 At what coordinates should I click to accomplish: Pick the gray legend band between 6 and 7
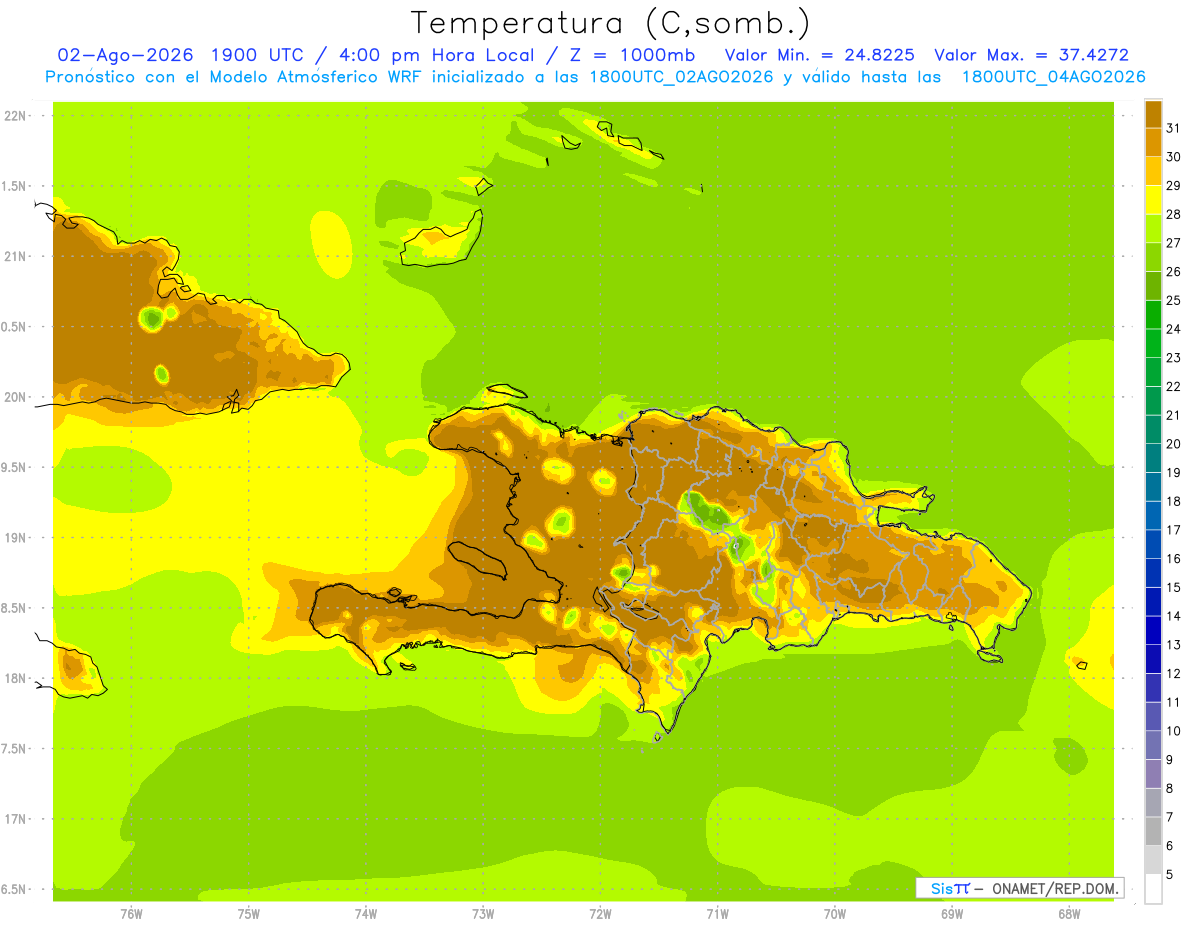[1153, 831]
